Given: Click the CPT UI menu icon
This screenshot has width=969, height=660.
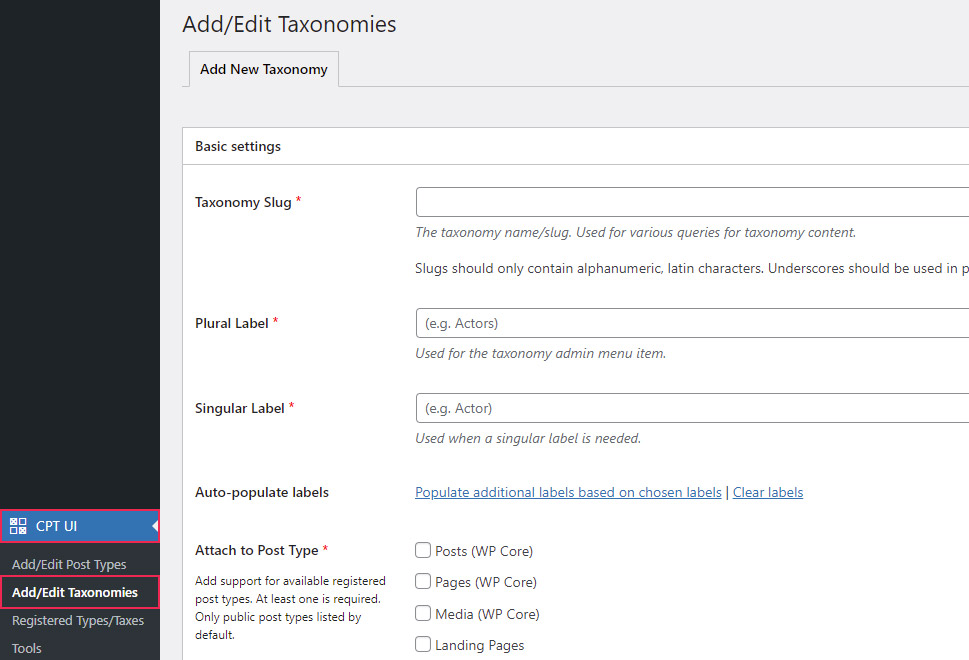Looking at the screenshot, I should click(18, 526).
